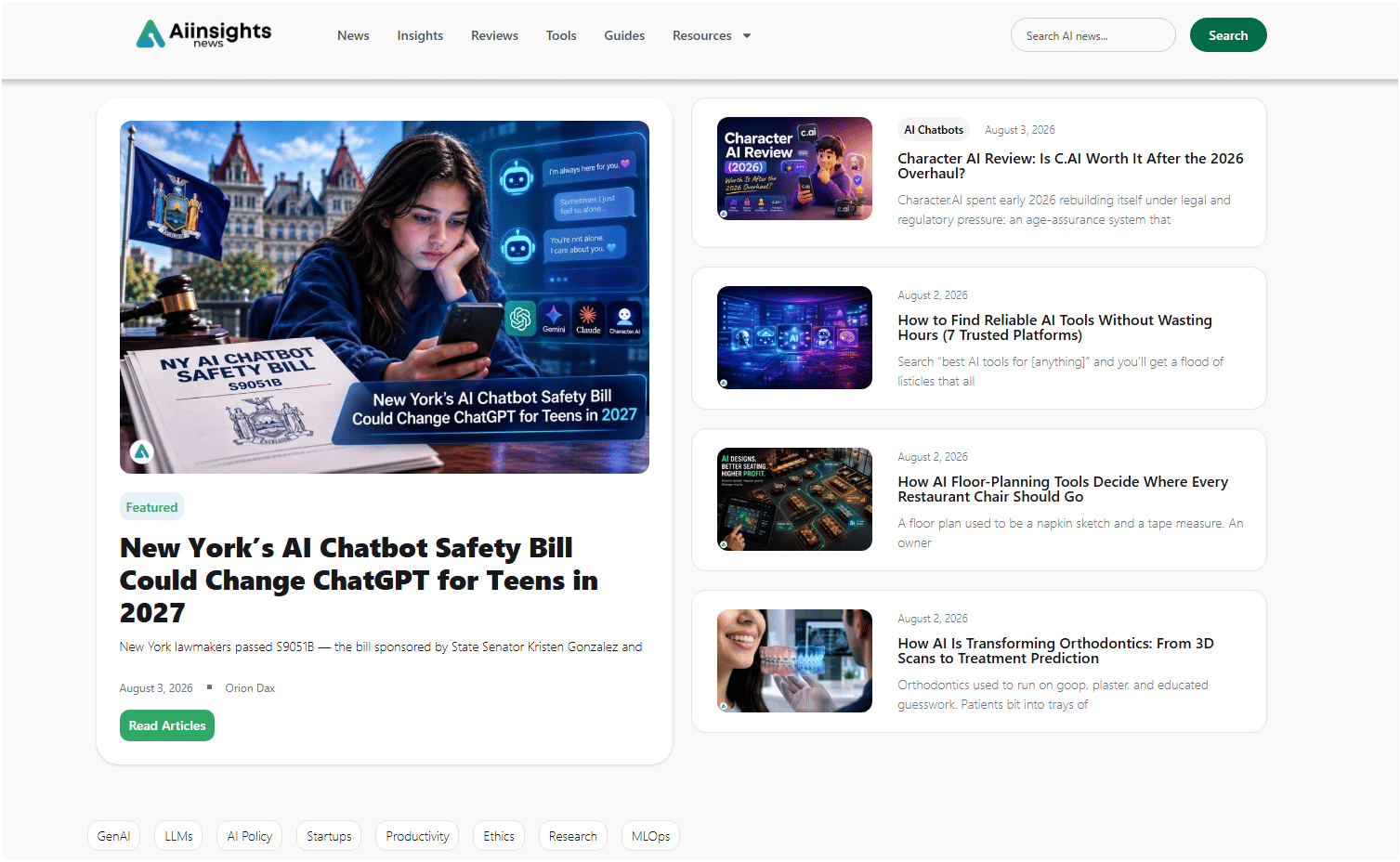Viewport: 1400px width, 862px height.
Task: Open the News menu item
Action: [353, 35]
